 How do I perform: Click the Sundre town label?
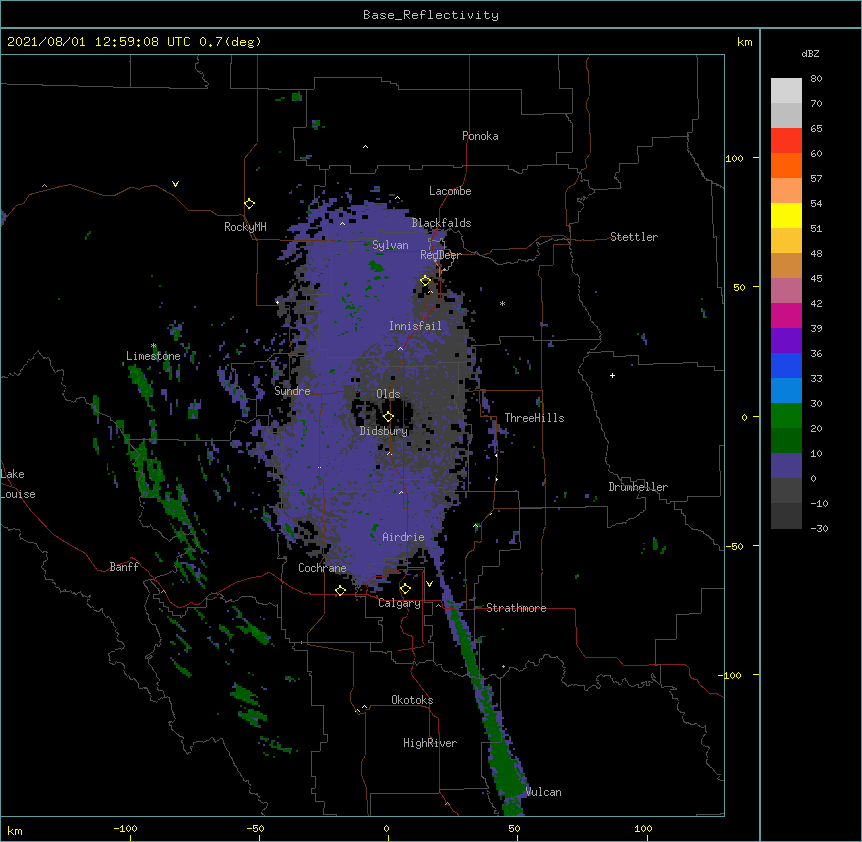(x=292, y=391)
